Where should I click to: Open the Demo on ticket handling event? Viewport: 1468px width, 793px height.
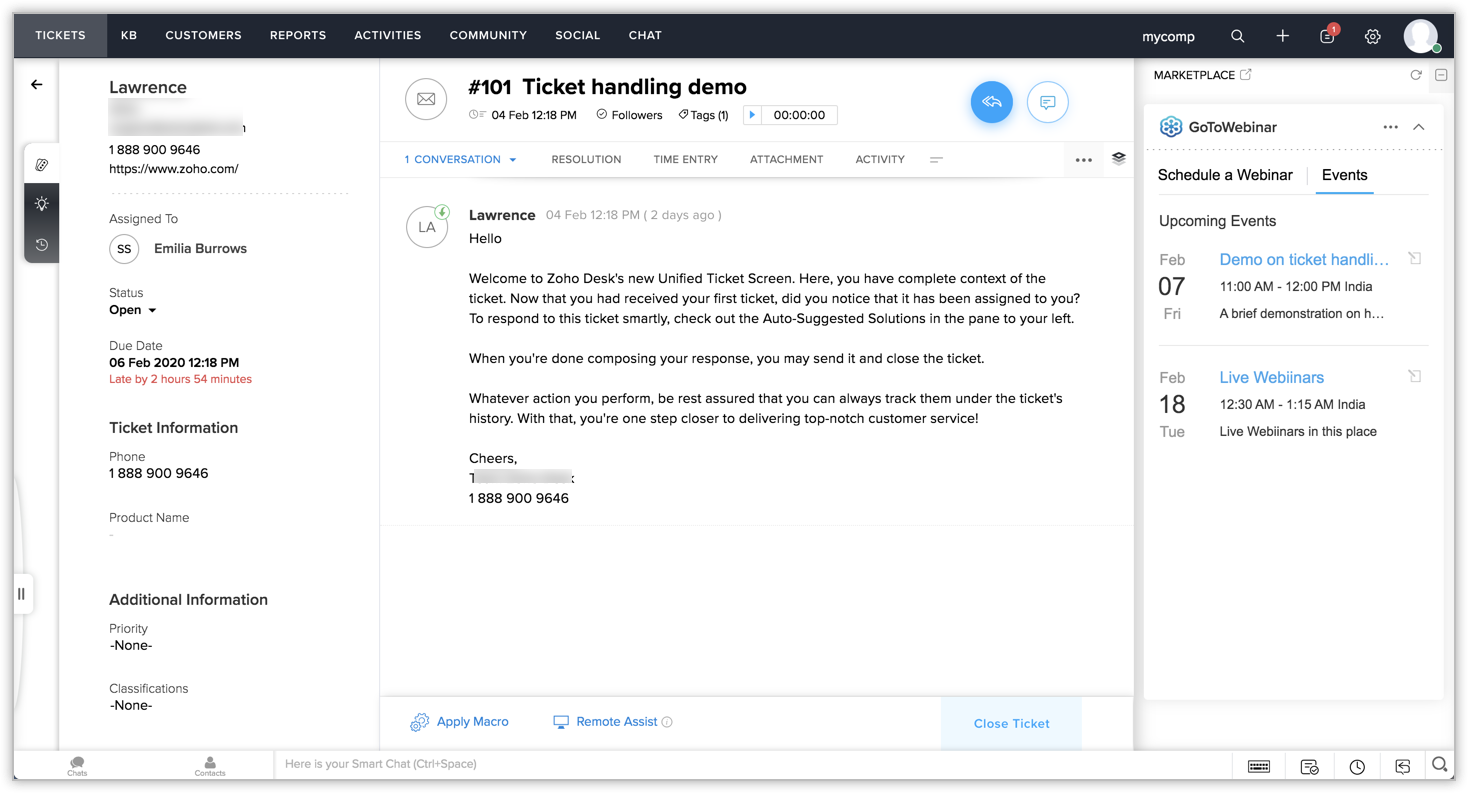(x=1304, y=260)
